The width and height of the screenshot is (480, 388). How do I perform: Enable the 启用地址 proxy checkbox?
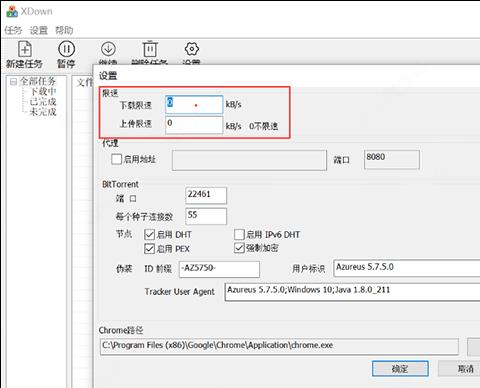click(116, 159)
